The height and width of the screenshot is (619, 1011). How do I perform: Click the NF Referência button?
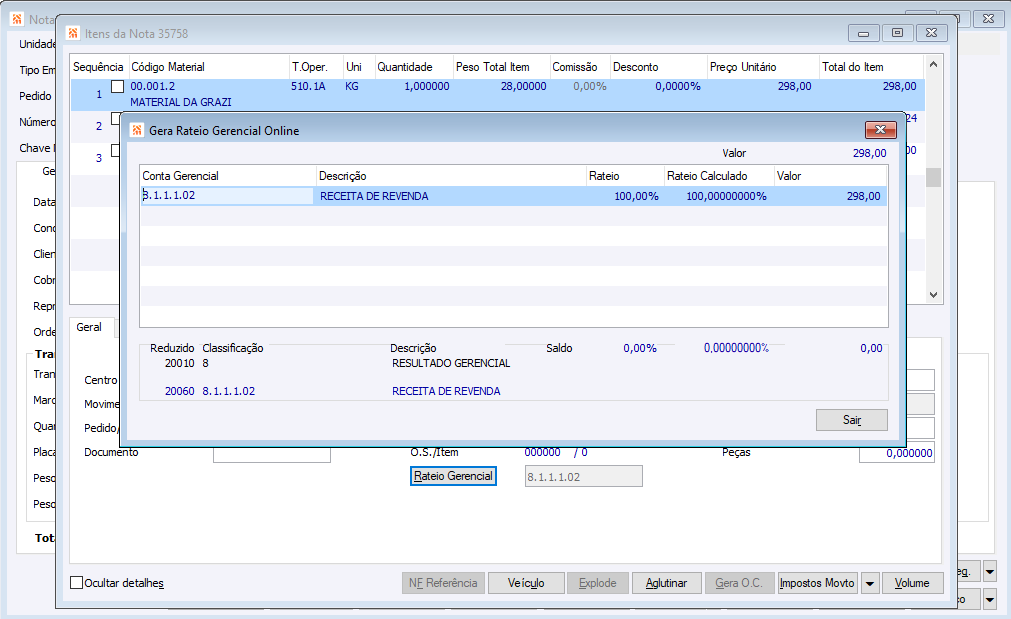[x=443, y=583]
